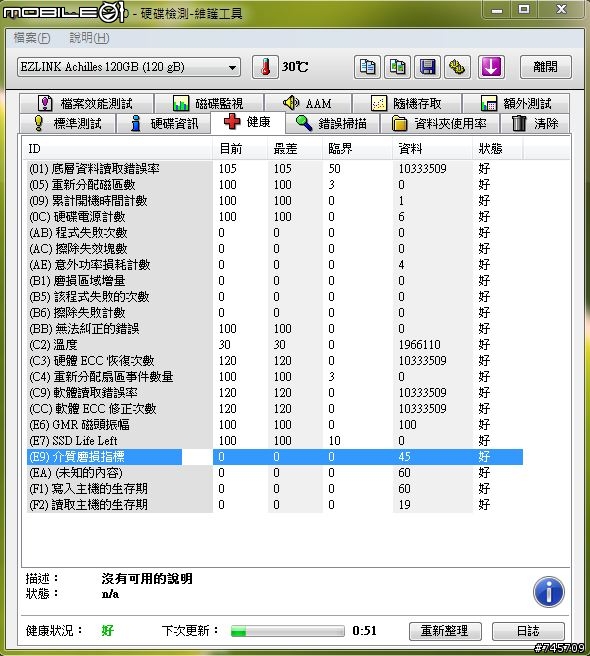The height and width of the screenshot is (656, 590).
Task: Select row (E7) SSD Life Left
Action: [275, 441]
